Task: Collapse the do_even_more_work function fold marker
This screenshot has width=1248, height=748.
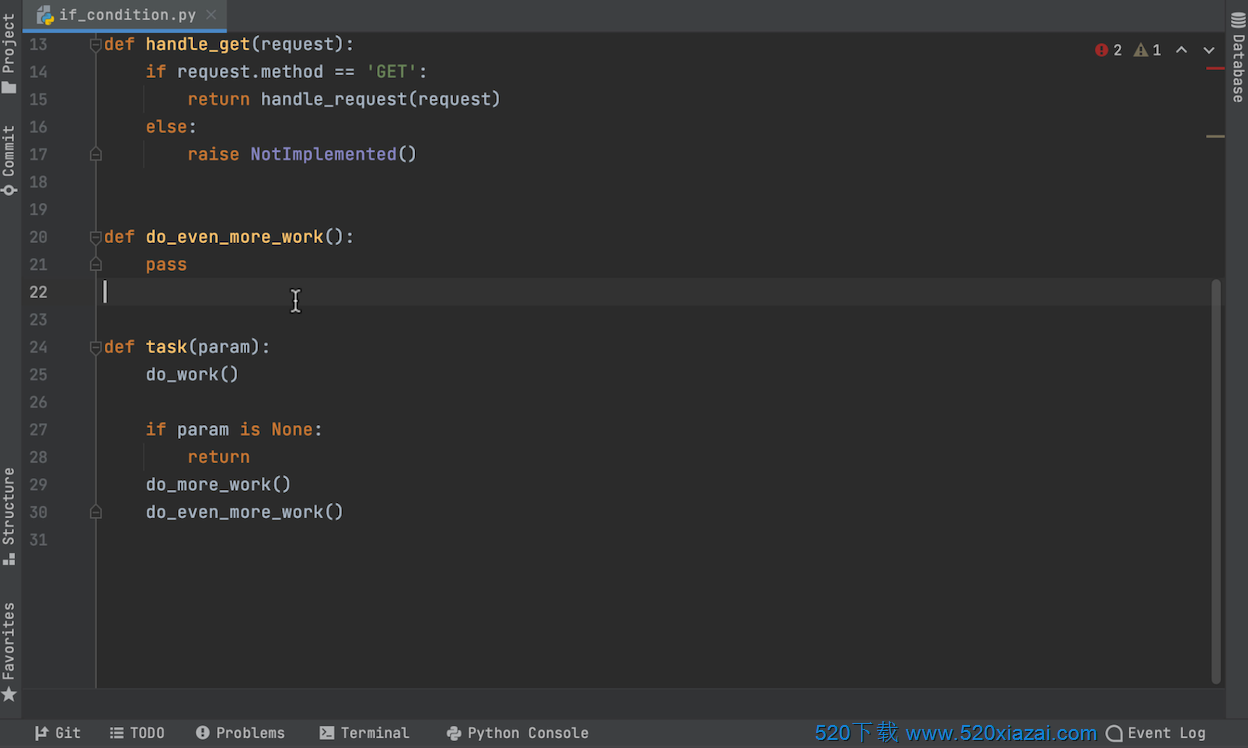Action: click(96, 237)
